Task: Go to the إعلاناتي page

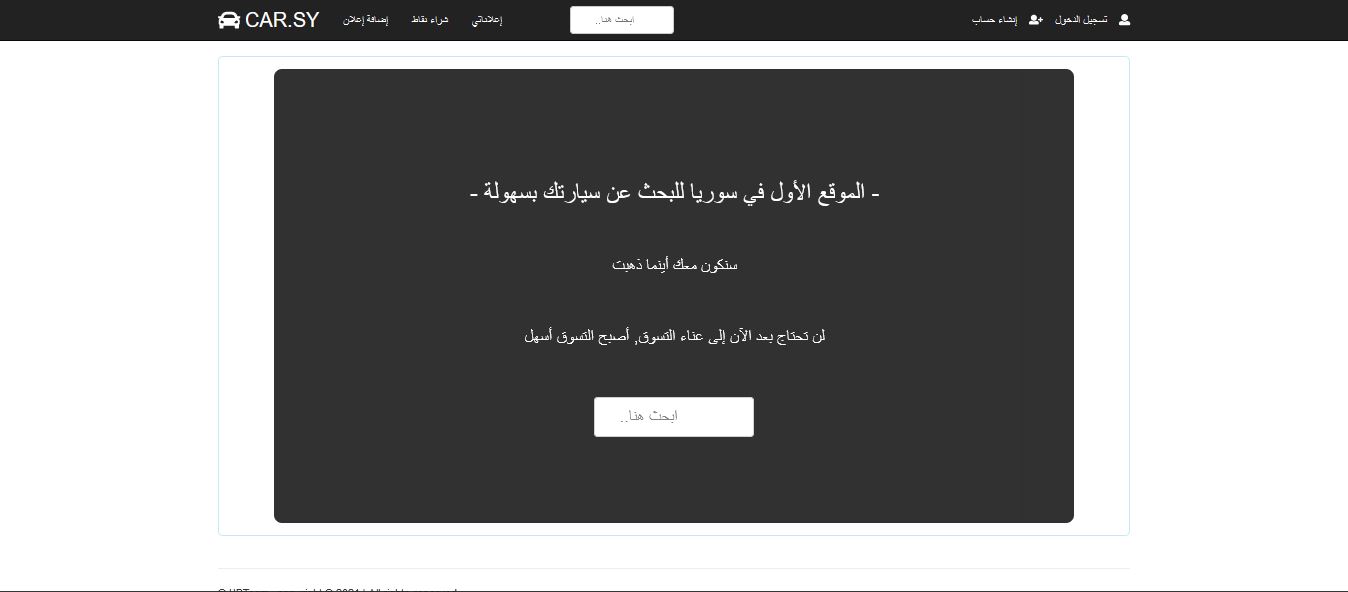Action: [x=487, y=20]
